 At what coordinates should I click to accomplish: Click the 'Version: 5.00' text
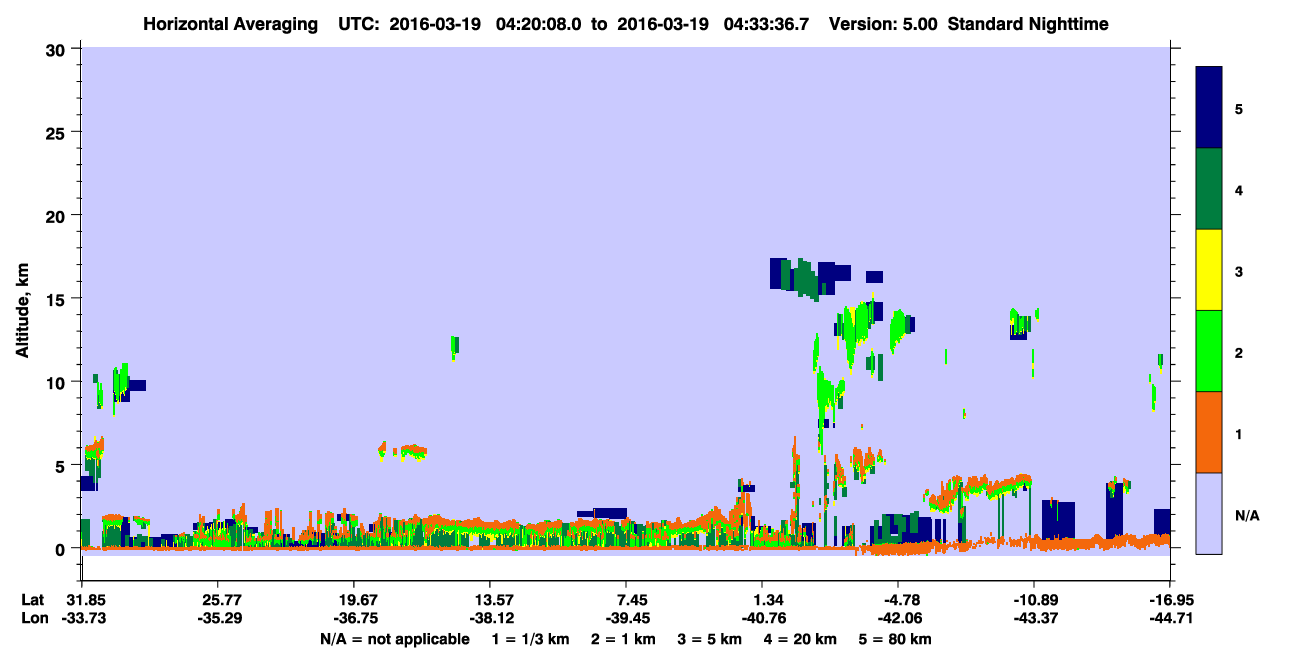coord(883,23)
